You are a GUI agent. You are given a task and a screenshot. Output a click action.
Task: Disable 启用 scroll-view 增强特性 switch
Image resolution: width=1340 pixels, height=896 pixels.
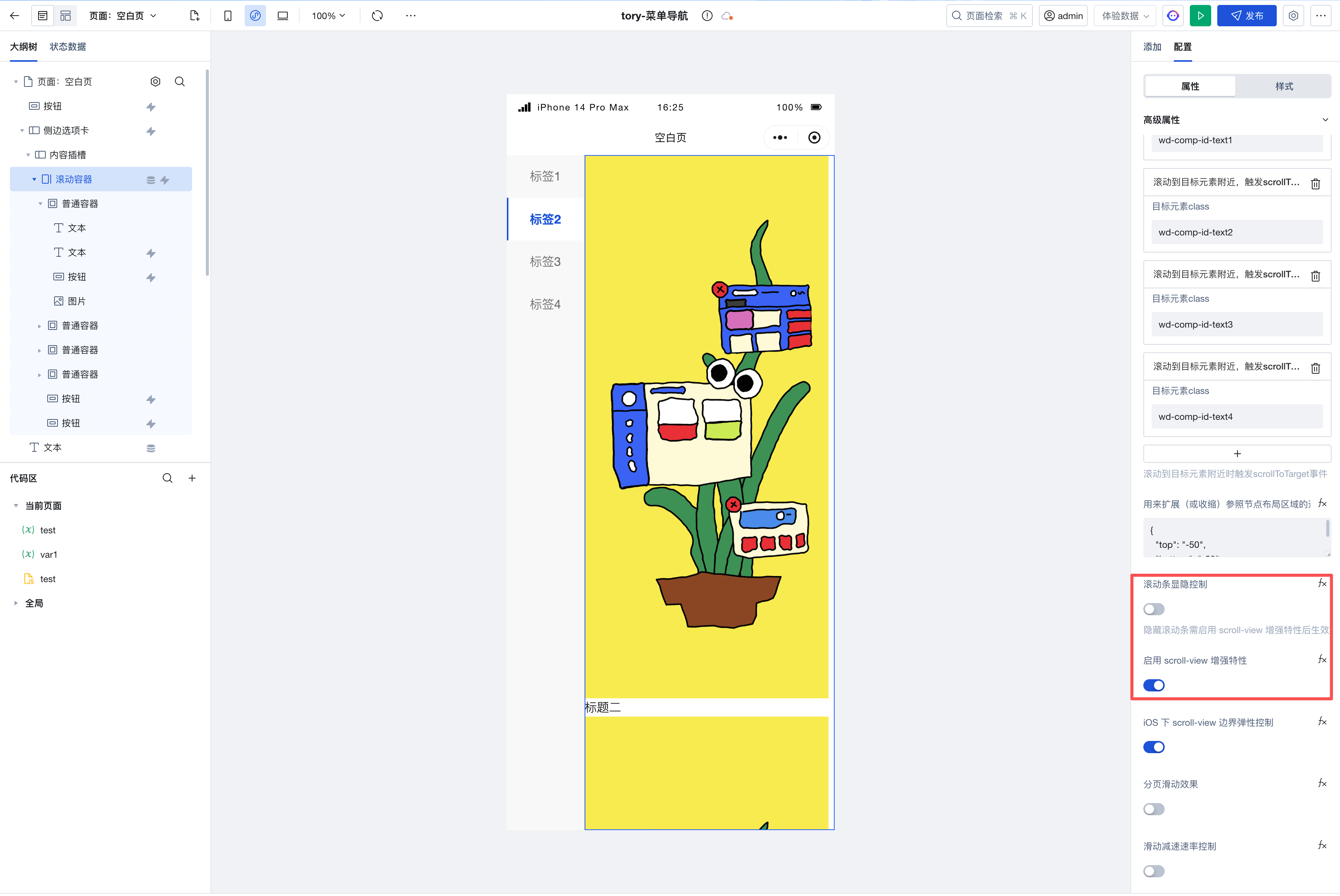tap(1154, 685)
